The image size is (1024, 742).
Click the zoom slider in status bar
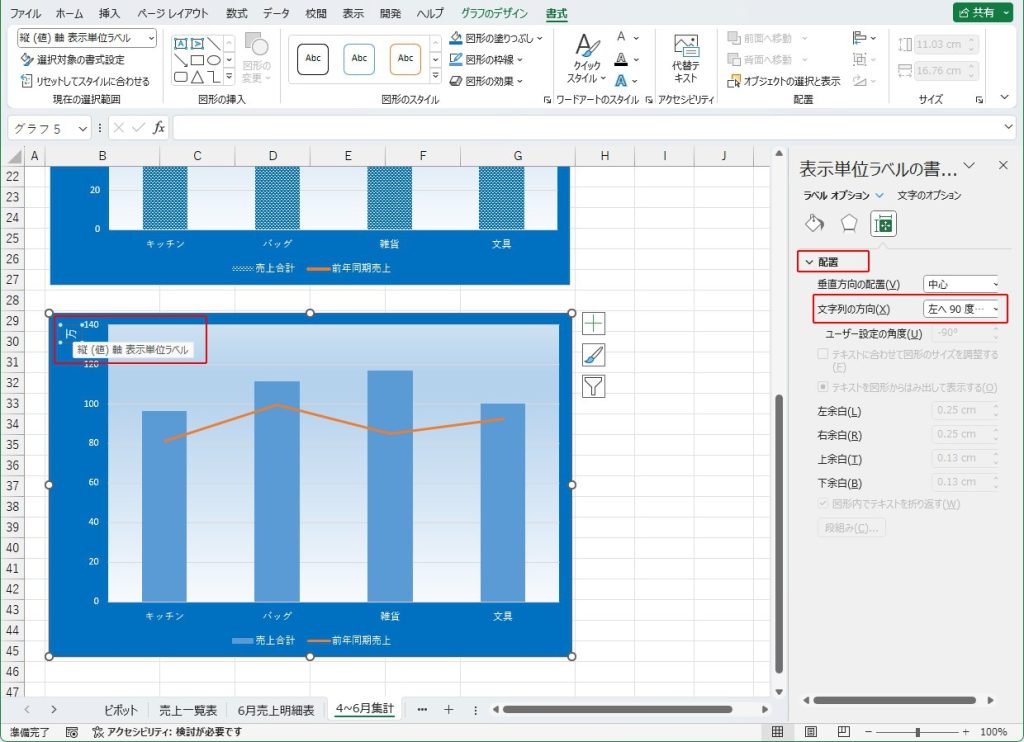point(917,732)
